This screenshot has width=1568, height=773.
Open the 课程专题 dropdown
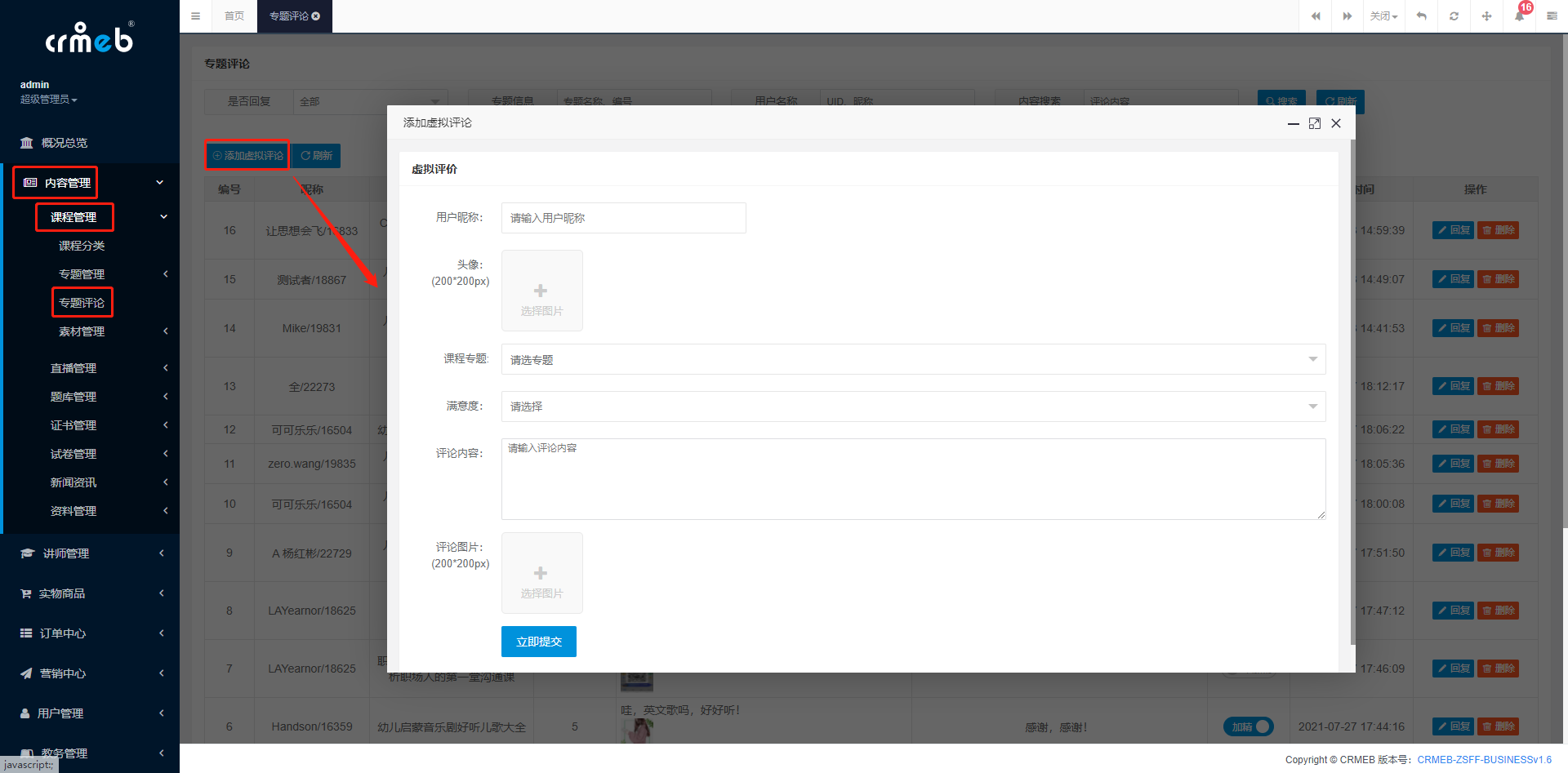pyautogui.click(x=912, y=359)
